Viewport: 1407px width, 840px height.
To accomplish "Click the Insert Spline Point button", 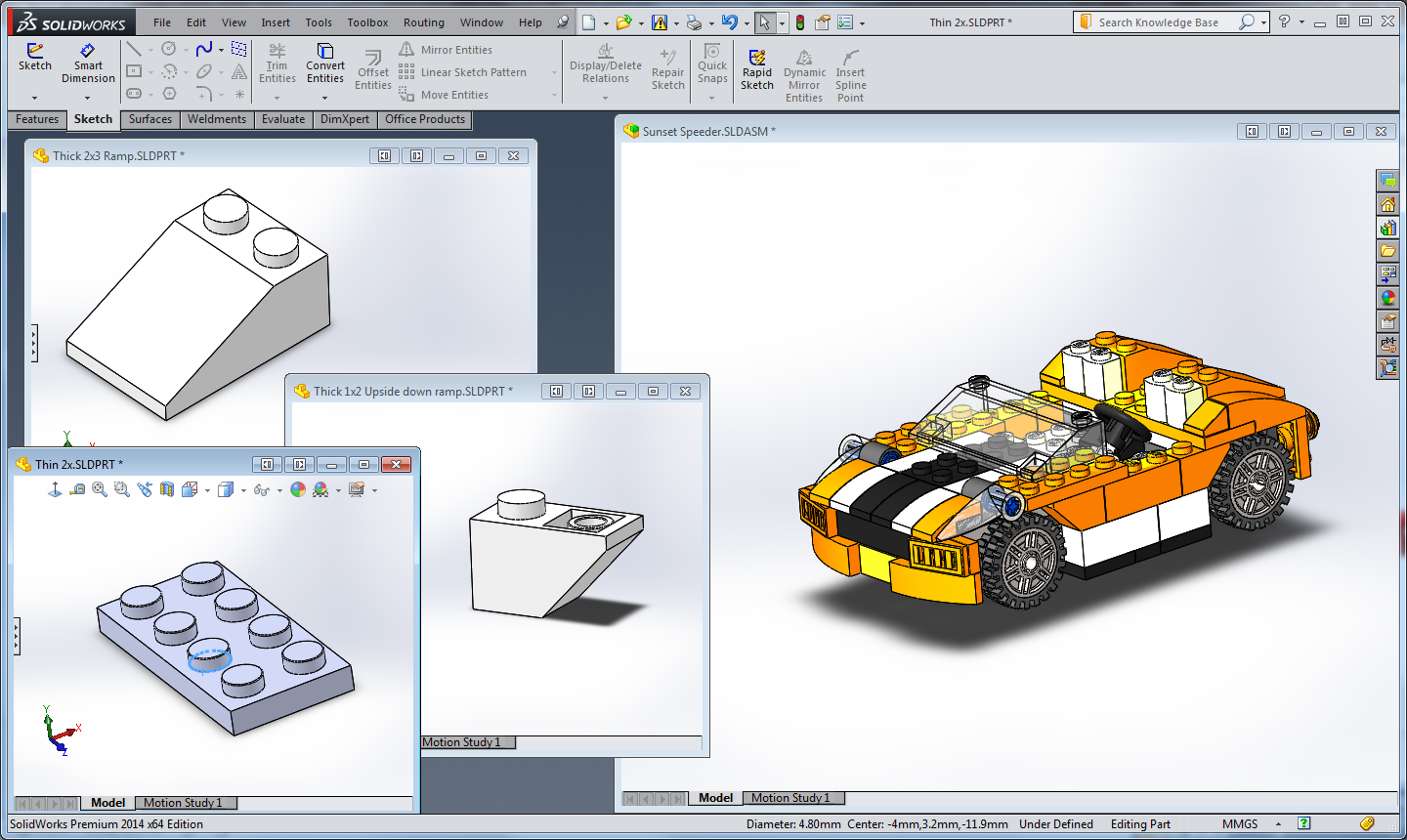I will tap(850, 75).
